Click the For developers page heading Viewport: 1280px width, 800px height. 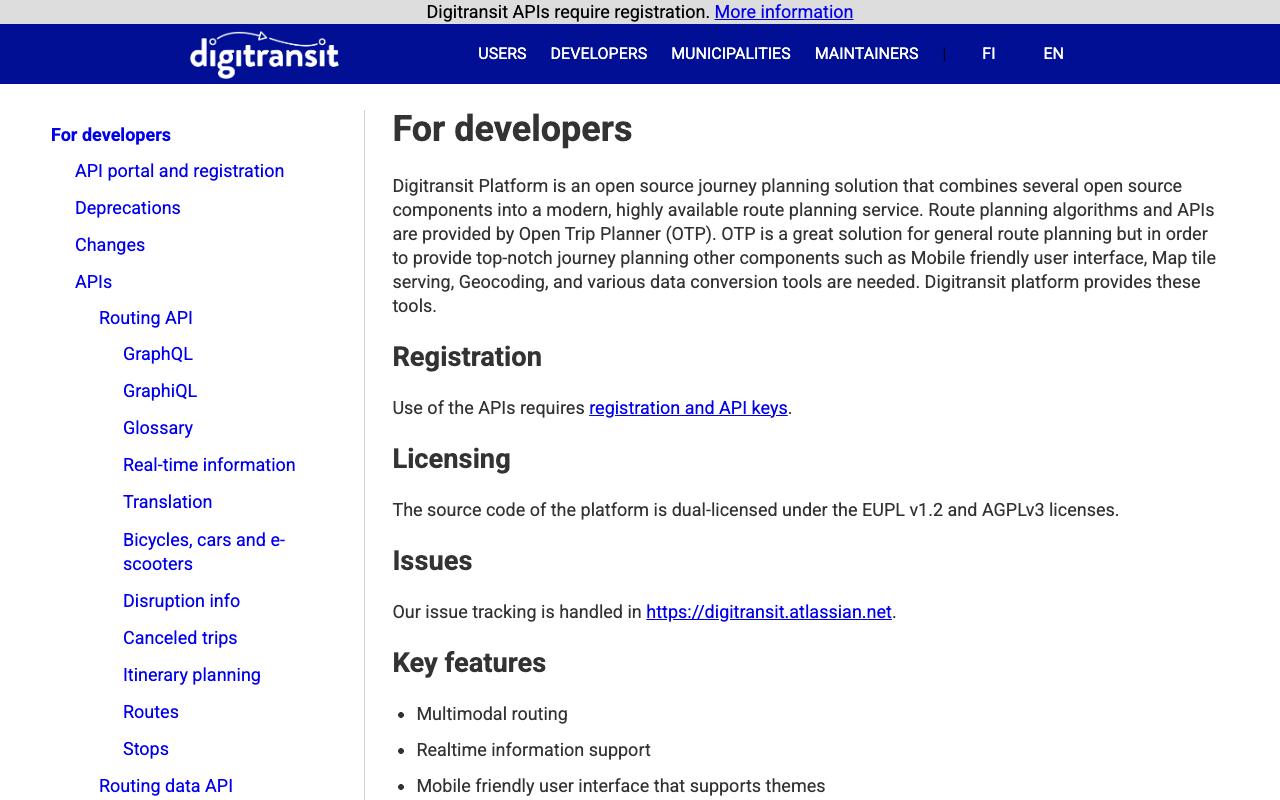tap(512, 129)
